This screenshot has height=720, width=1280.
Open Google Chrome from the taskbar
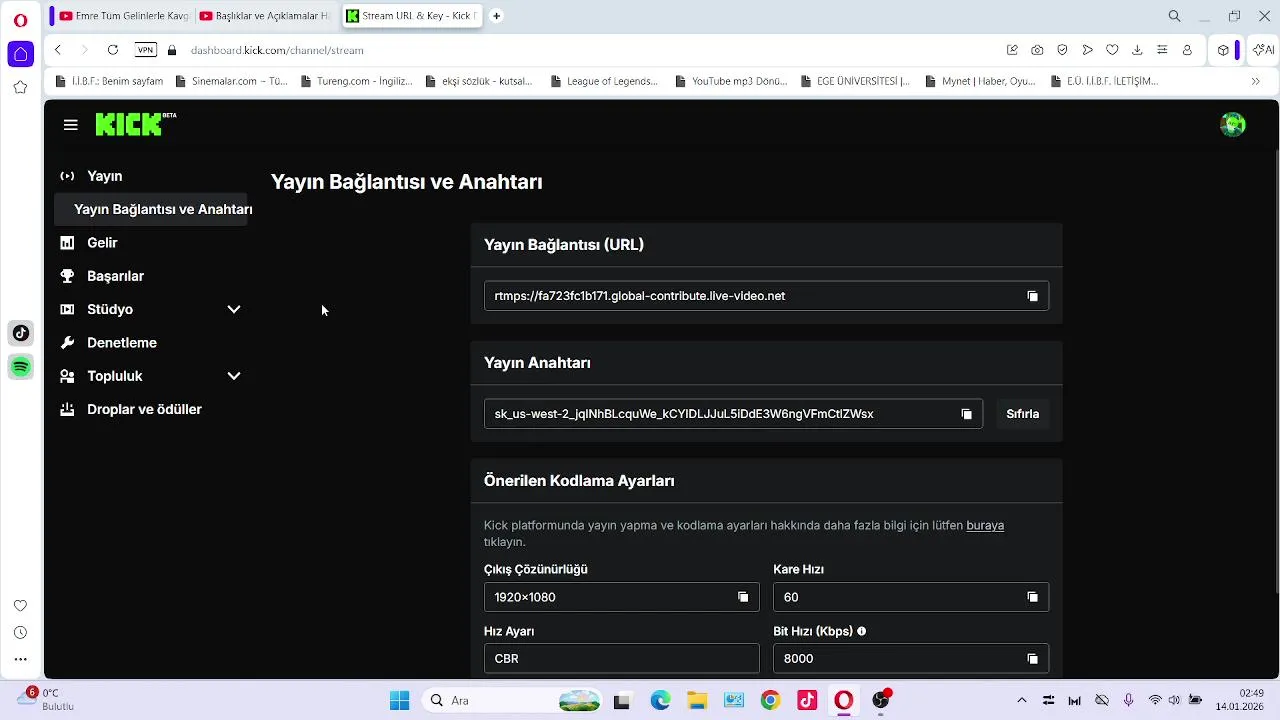click(770, 700)
